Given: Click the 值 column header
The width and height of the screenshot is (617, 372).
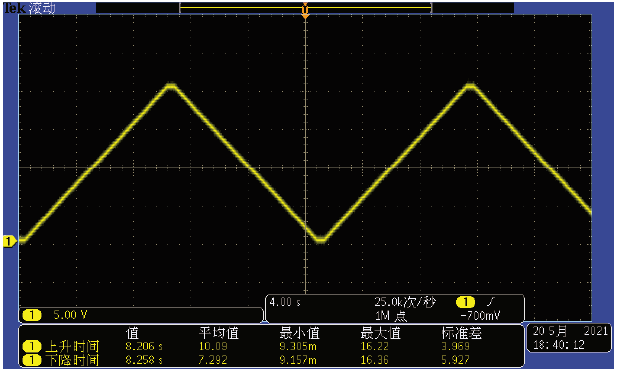Looking at the screenshot, I should point(132,333).
